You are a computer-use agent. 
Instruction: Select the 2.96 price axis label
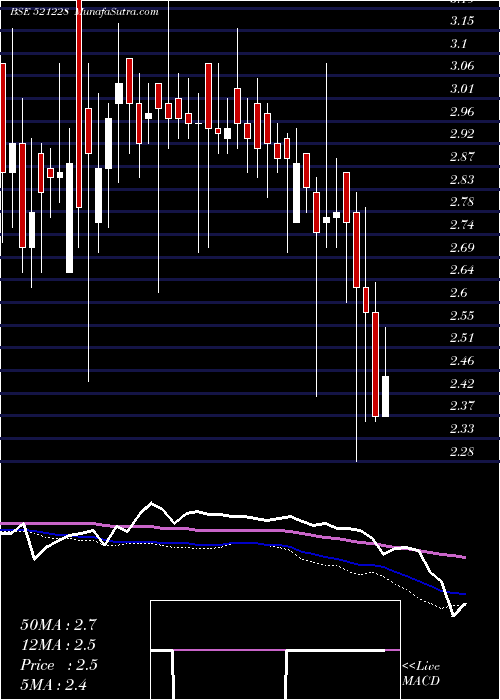click(462, 112)
